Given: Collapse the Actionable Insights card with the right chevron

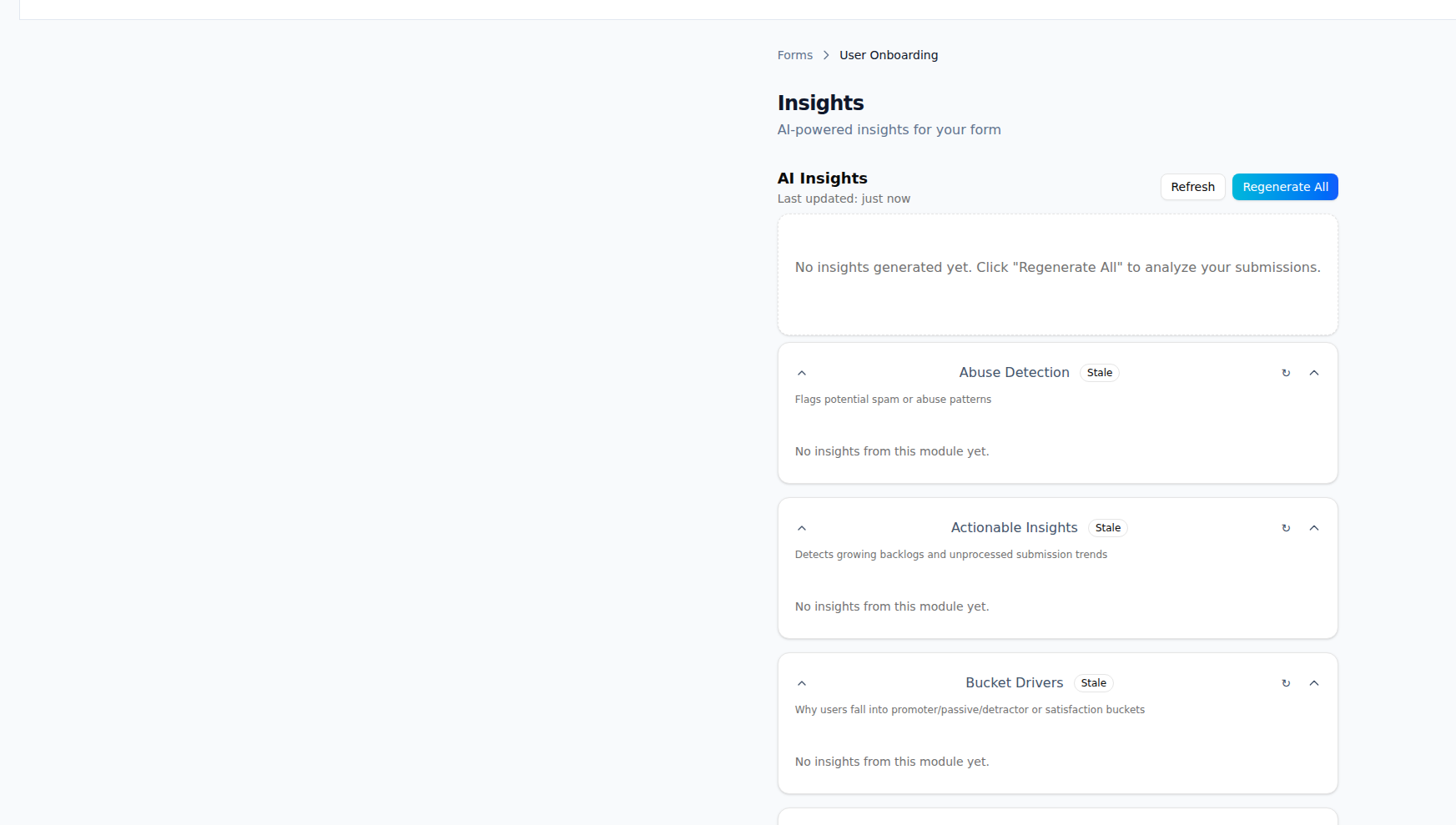Looking at the screenshot, I should (1314, 527).
